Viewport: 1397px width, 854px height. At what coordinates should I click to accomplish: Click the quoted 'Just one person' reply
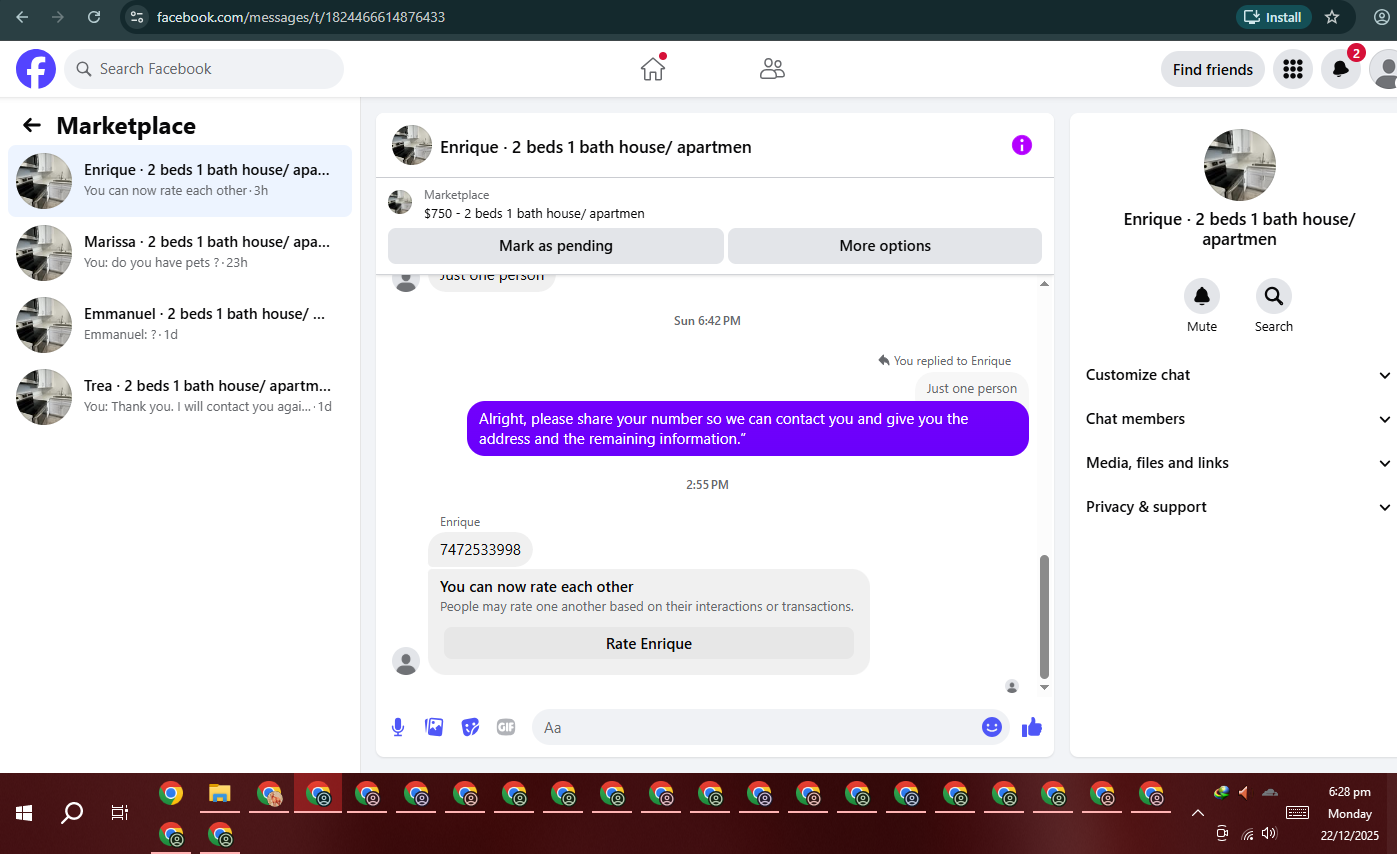pos(971,388)
